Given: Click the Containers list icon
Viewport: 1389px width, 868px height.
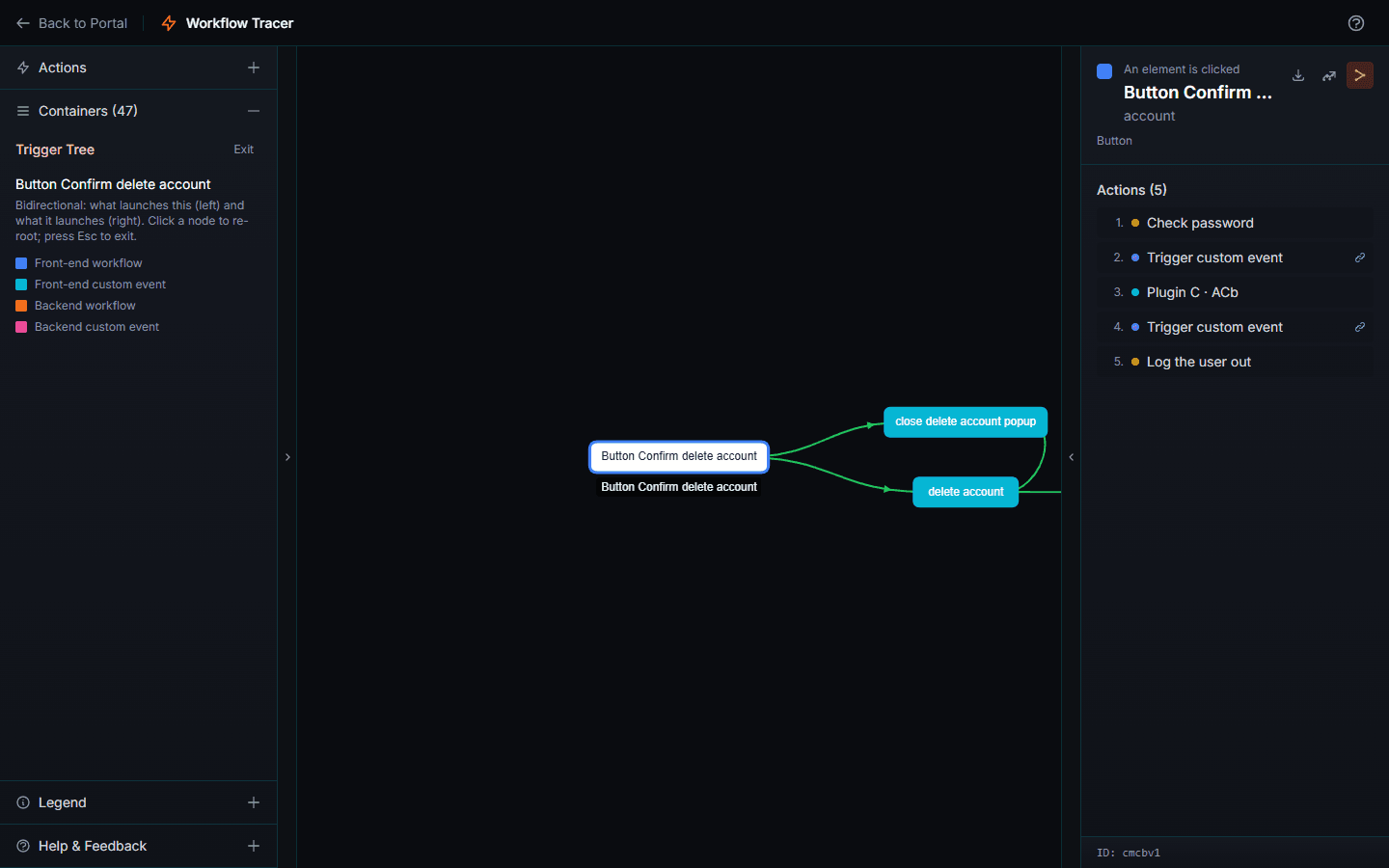Looking at the screenshot, I should [x=23, y=111].
